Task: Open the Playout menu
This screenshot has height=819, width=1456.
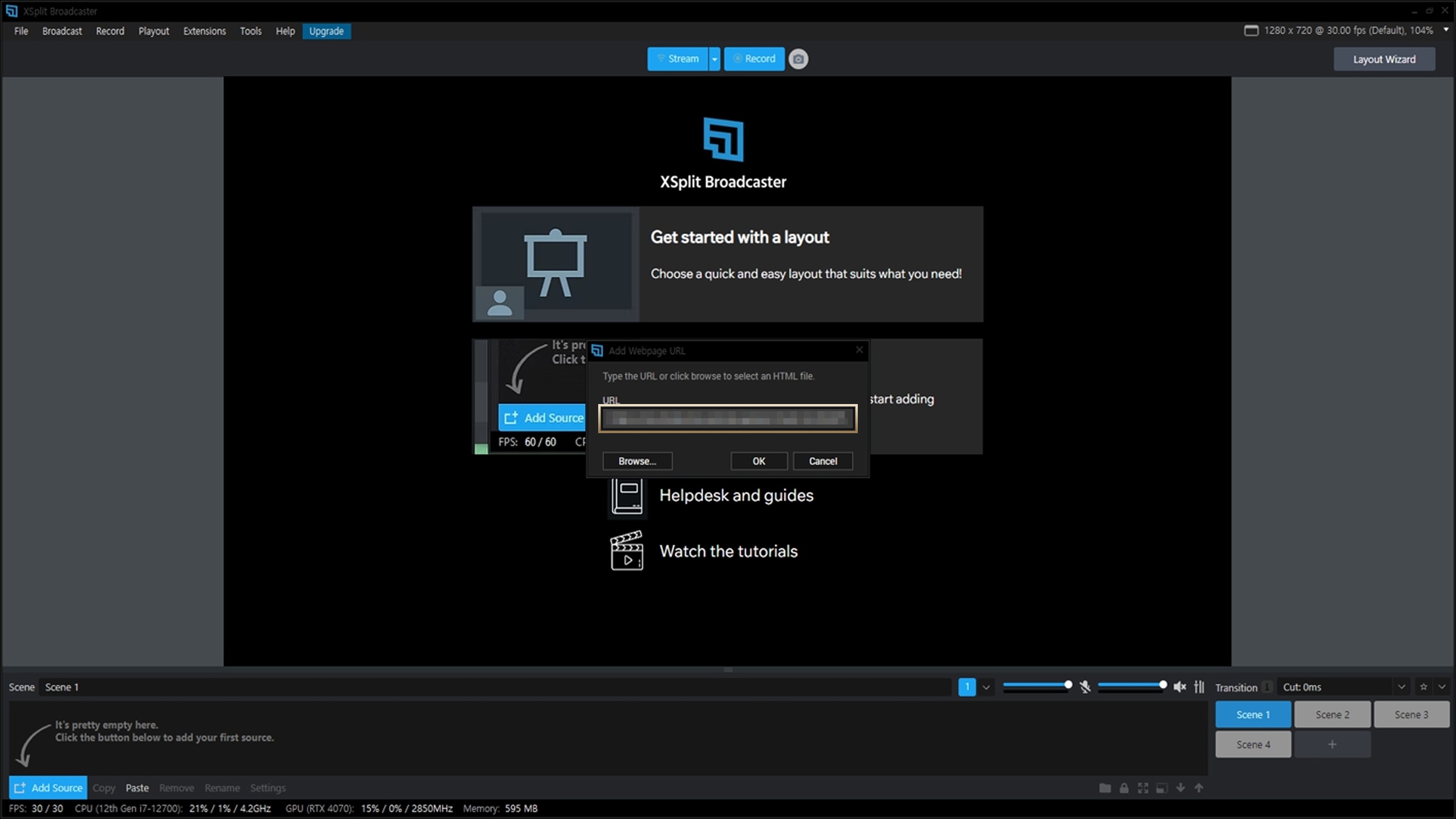Action: click(x=153, y=31)
